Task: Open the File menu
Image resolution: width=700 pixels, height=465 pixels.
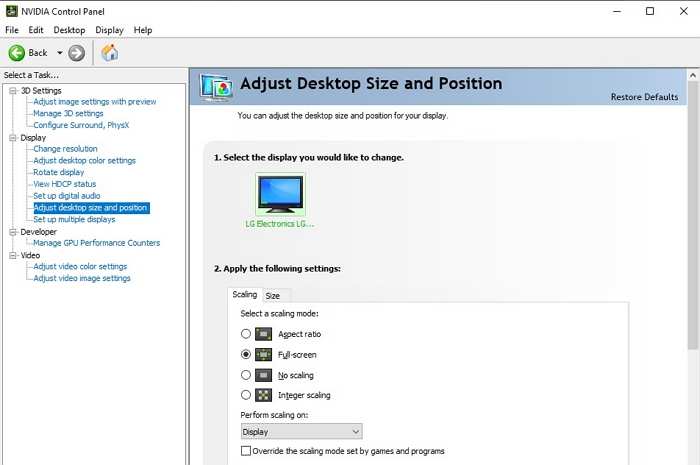Action: (12, 30)
